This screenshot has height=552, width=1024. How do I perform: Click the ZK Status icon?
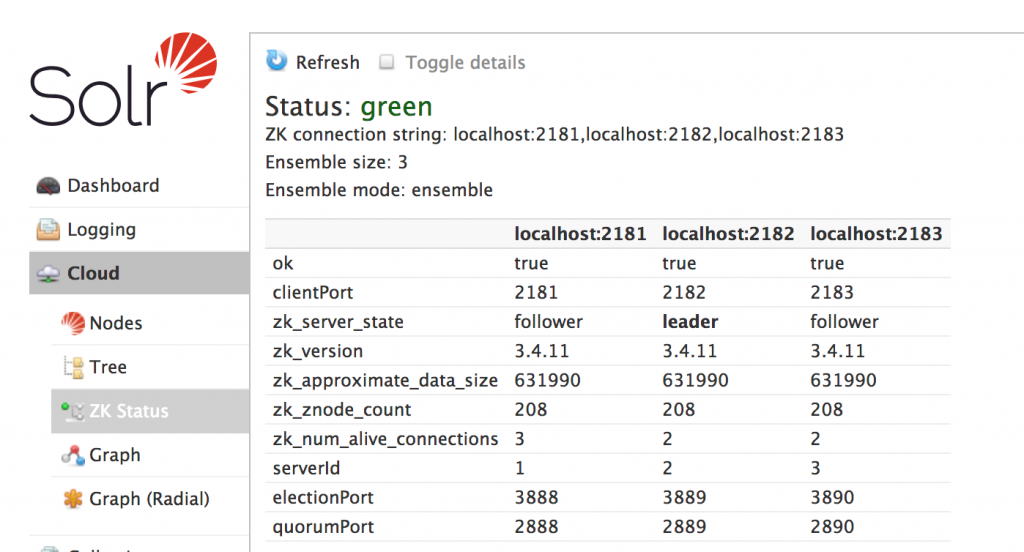[72, 411]
